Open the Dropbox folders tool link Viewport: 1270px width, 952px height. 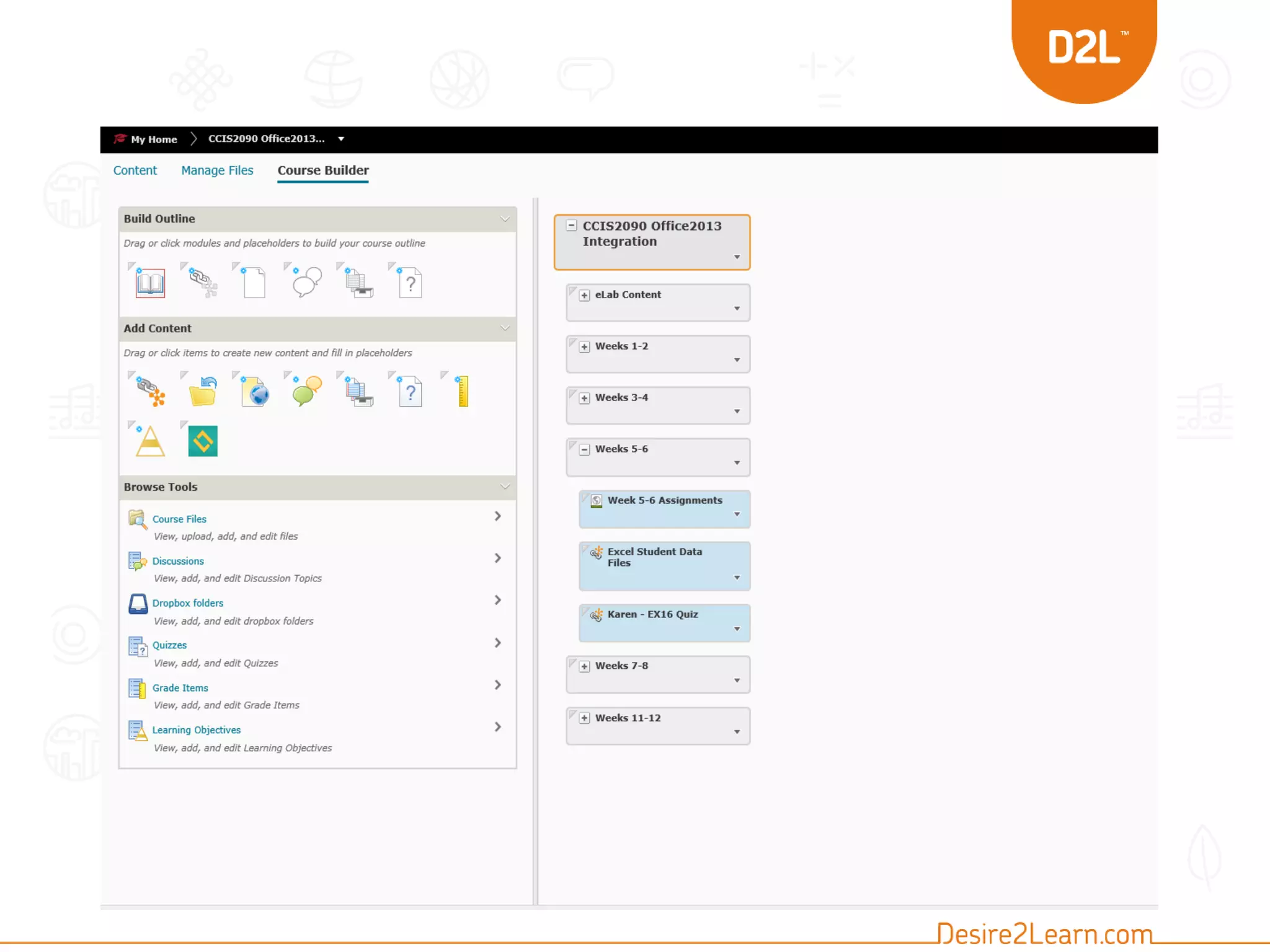187,603
